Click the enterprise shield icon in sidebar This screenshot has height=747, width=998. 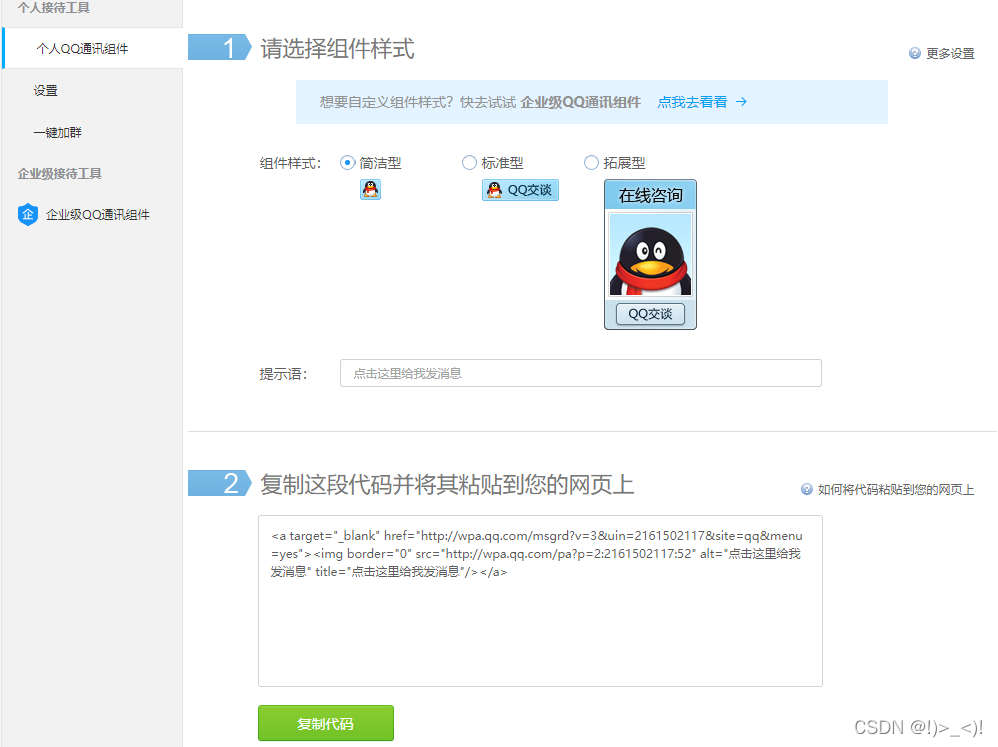[28, 214]
